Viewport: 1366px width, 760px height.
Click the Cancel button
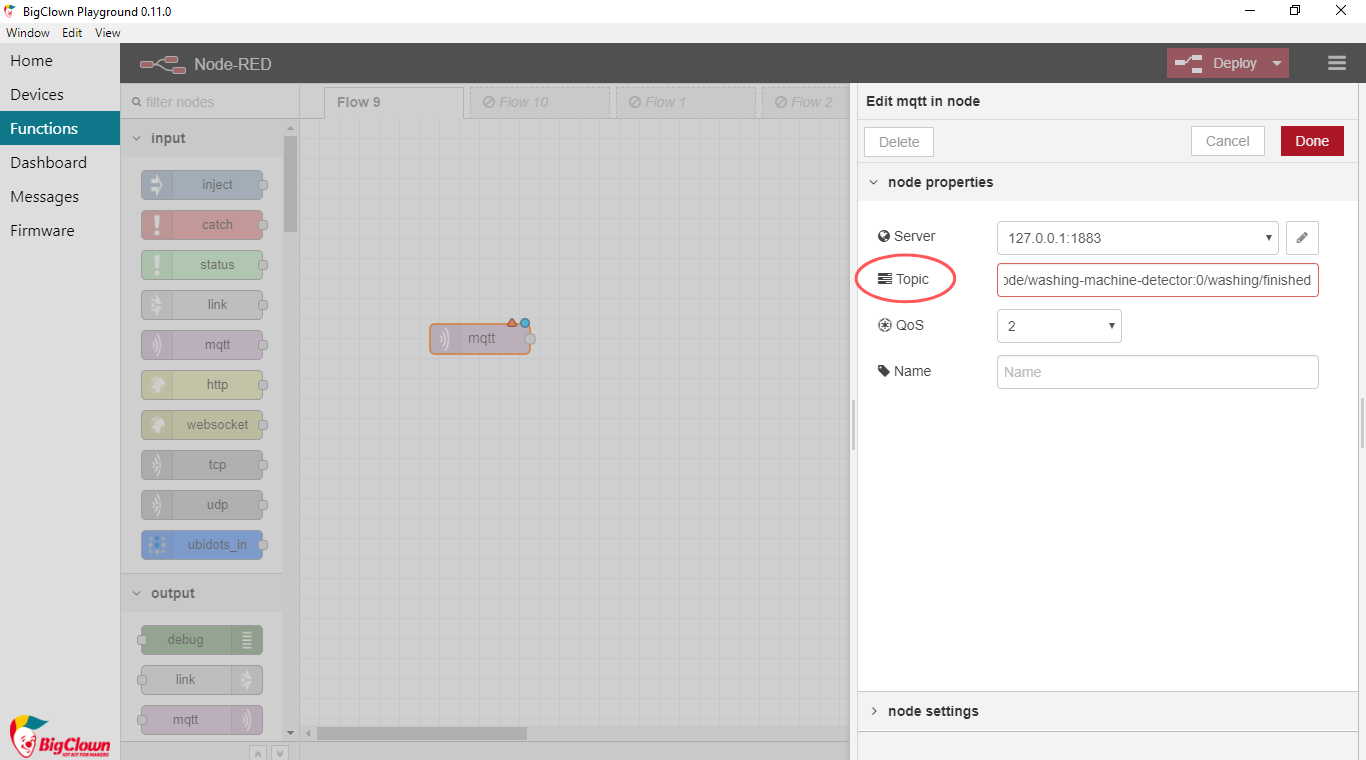1228,141
